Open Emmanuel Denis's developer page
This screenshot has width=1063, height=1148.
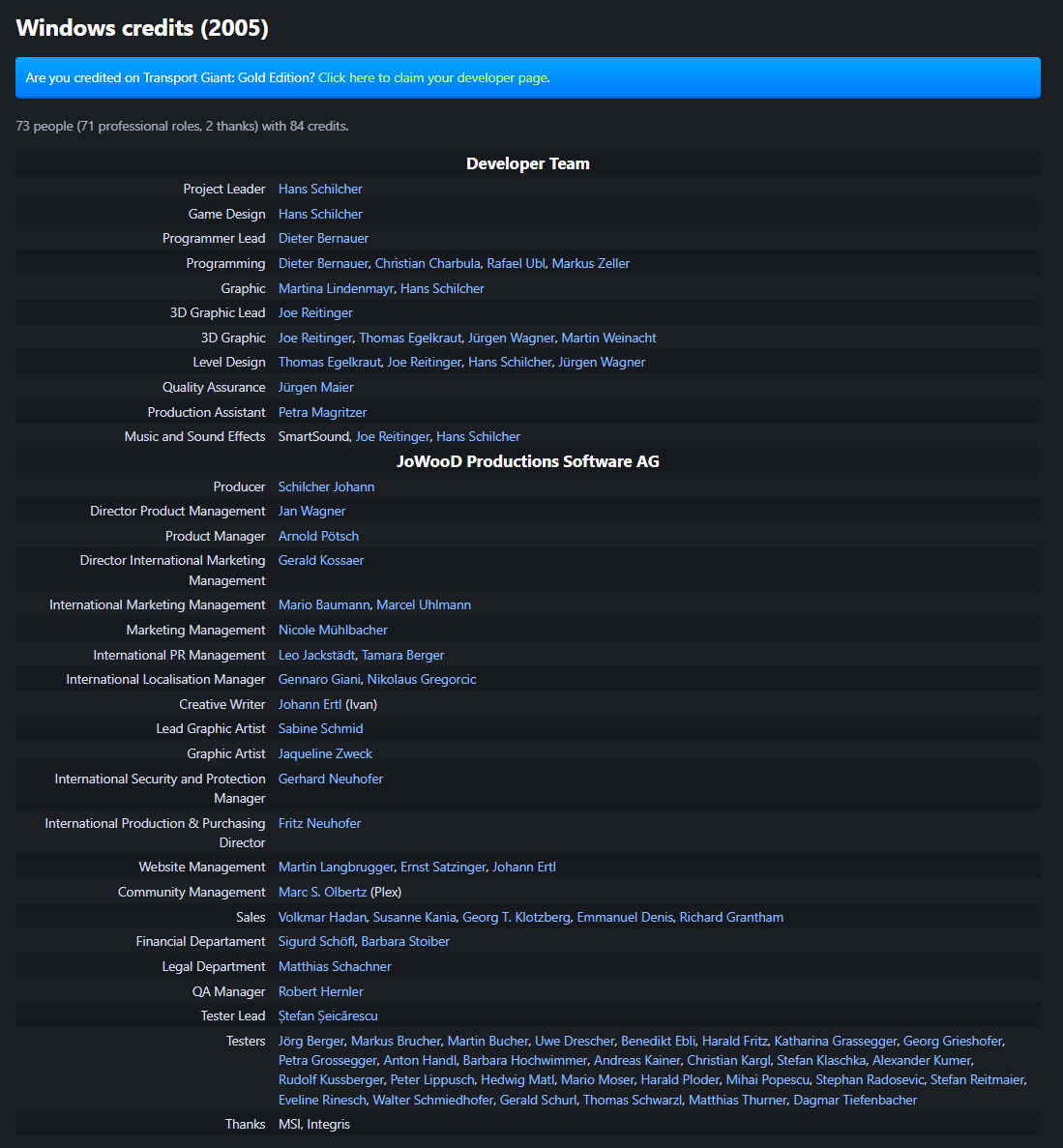[625, 918]
